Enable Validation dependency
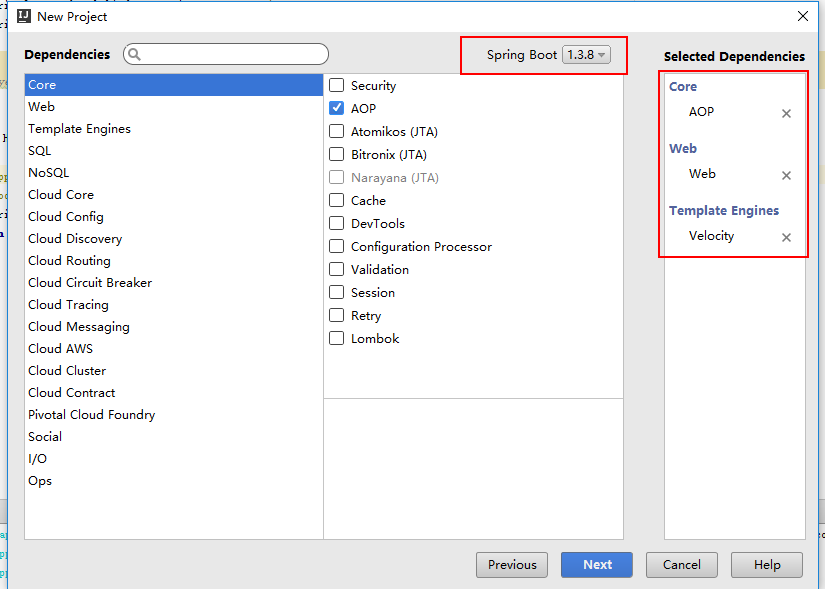Image resolution: width=825 pixels, height=589 pixels. pos(336,269)
